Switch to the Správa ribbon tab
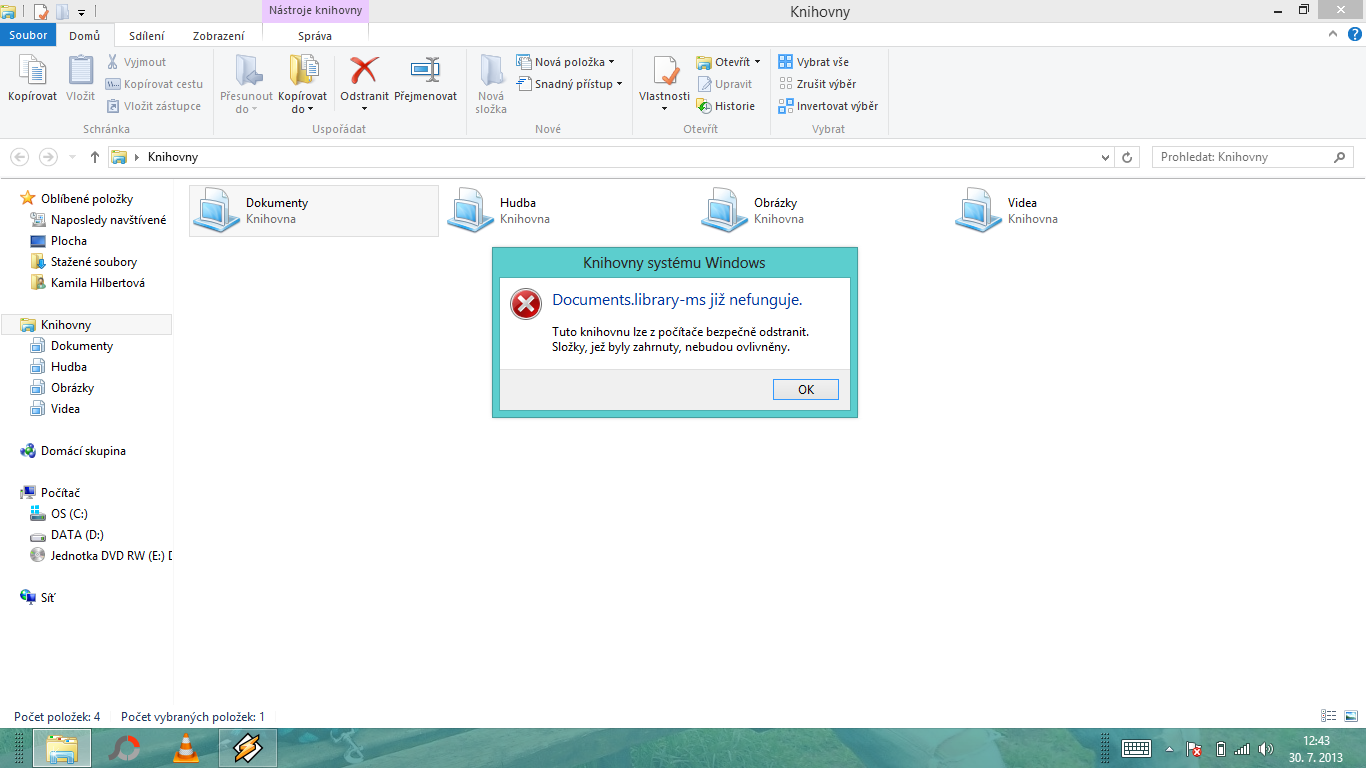1366x768 pixels. [x=315, y=36]
